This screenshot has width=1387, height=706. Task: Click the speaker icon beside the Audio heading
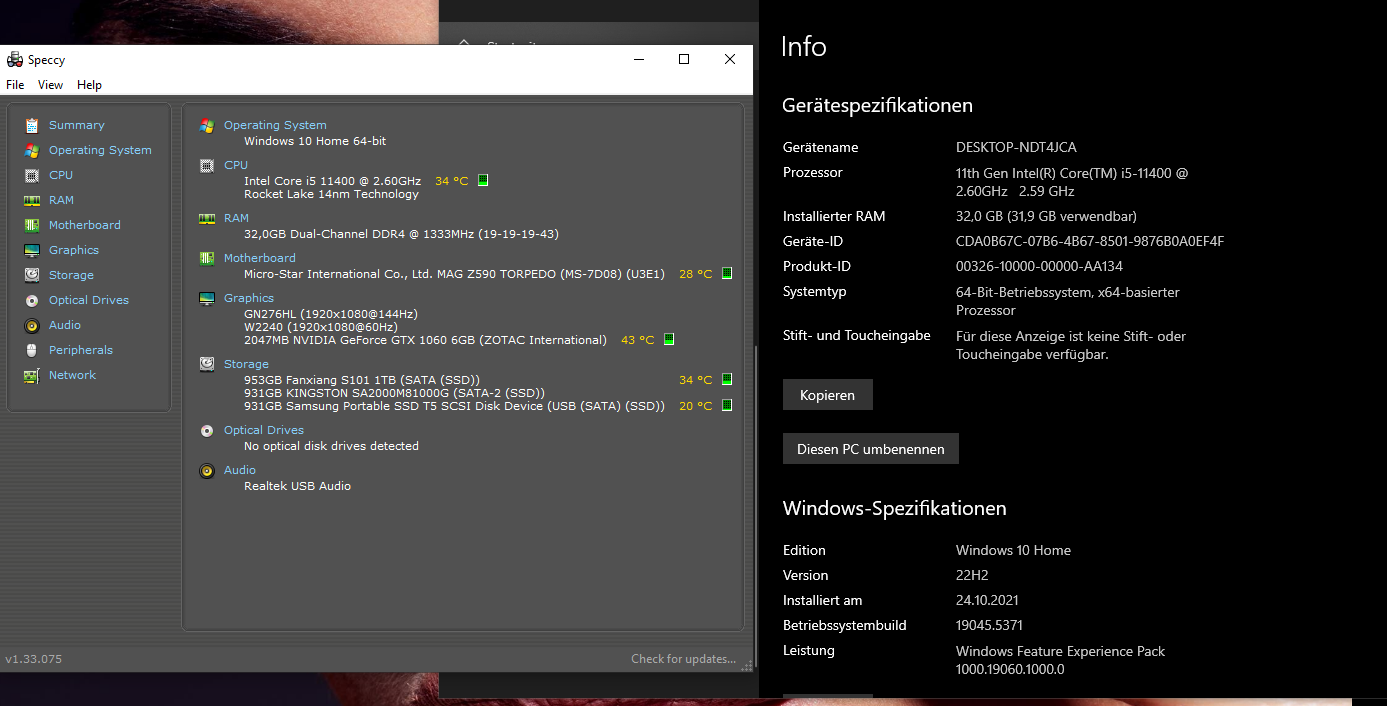pos(207,470)
